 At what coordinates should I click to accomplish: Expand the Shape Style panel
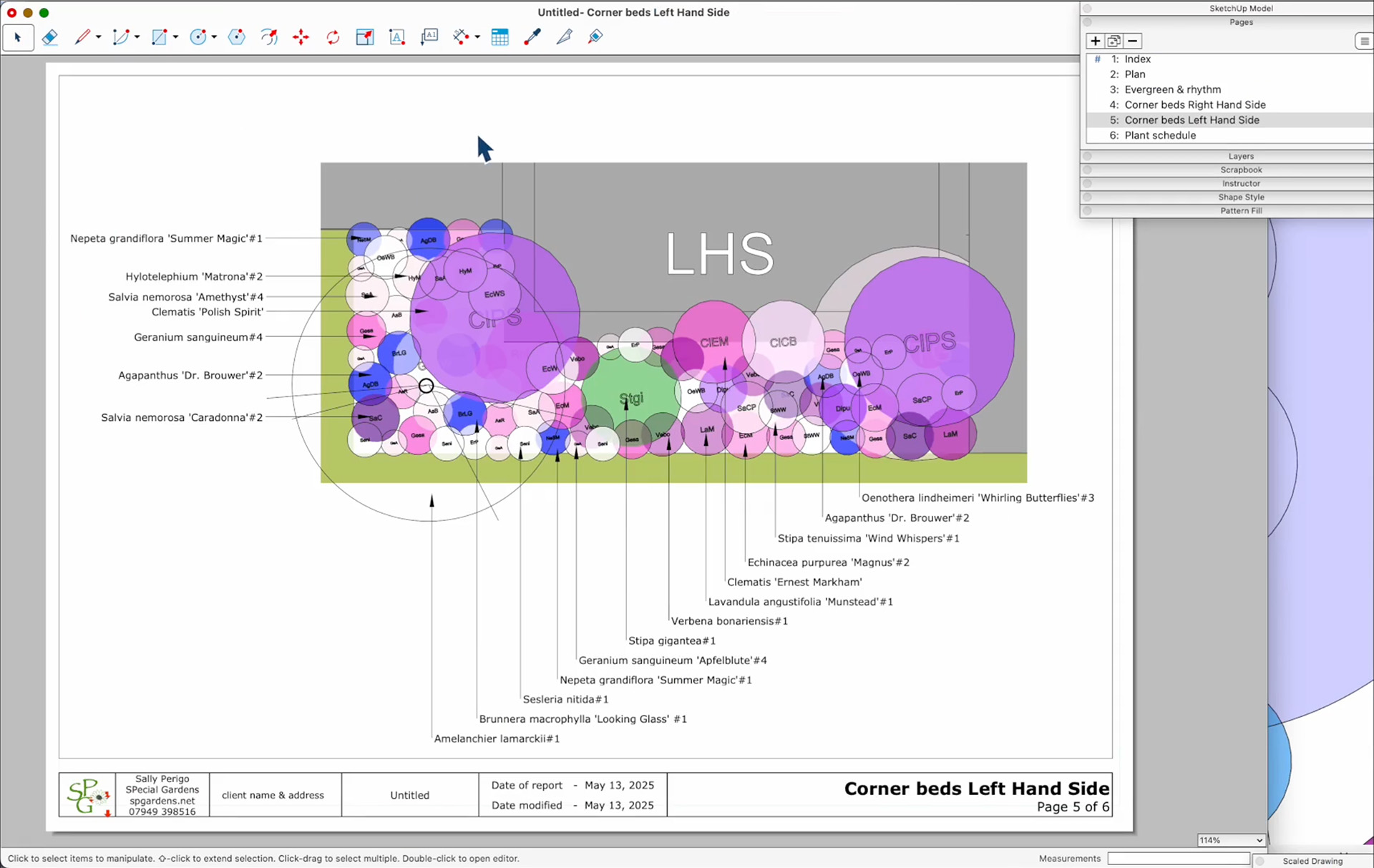click(1241, 197)
